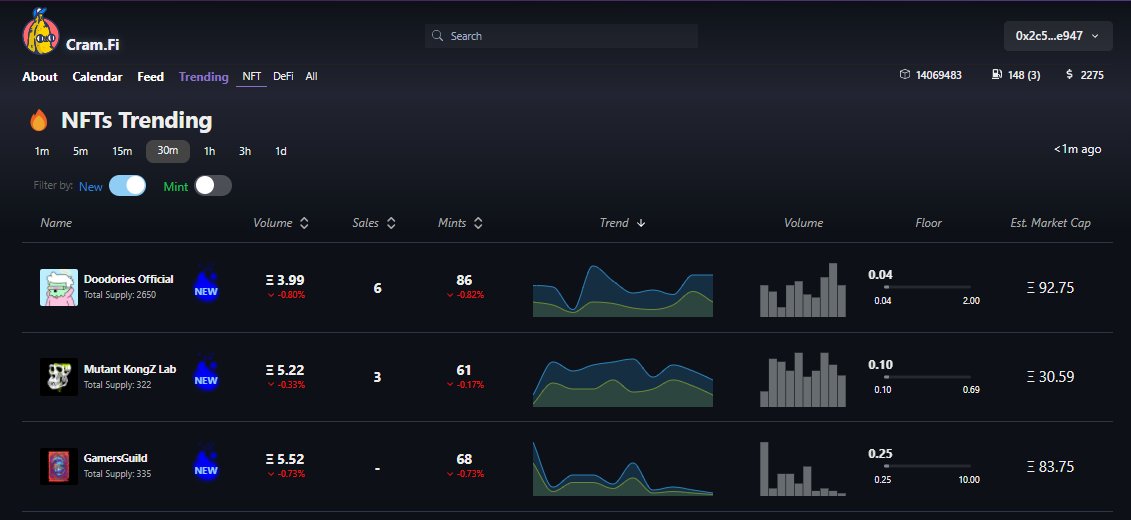The height and width of the screenshot is (520, 1131).
Task: Click the Ξ 3.99 volume value
Action: [285, 281]
